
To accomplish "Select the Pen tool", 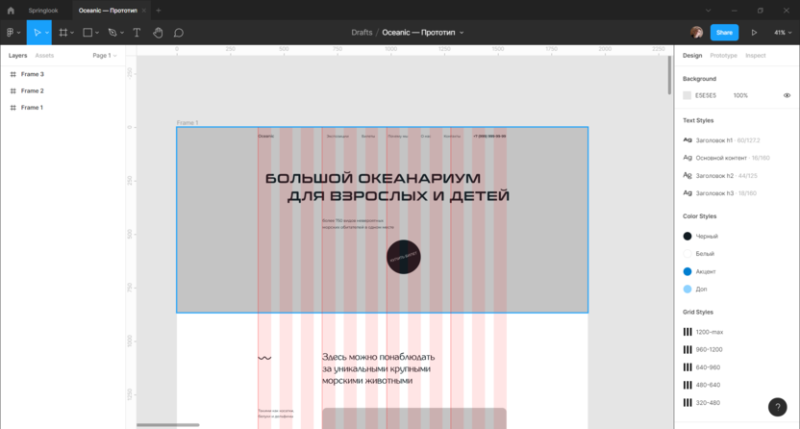I will (x=113, y=33).
